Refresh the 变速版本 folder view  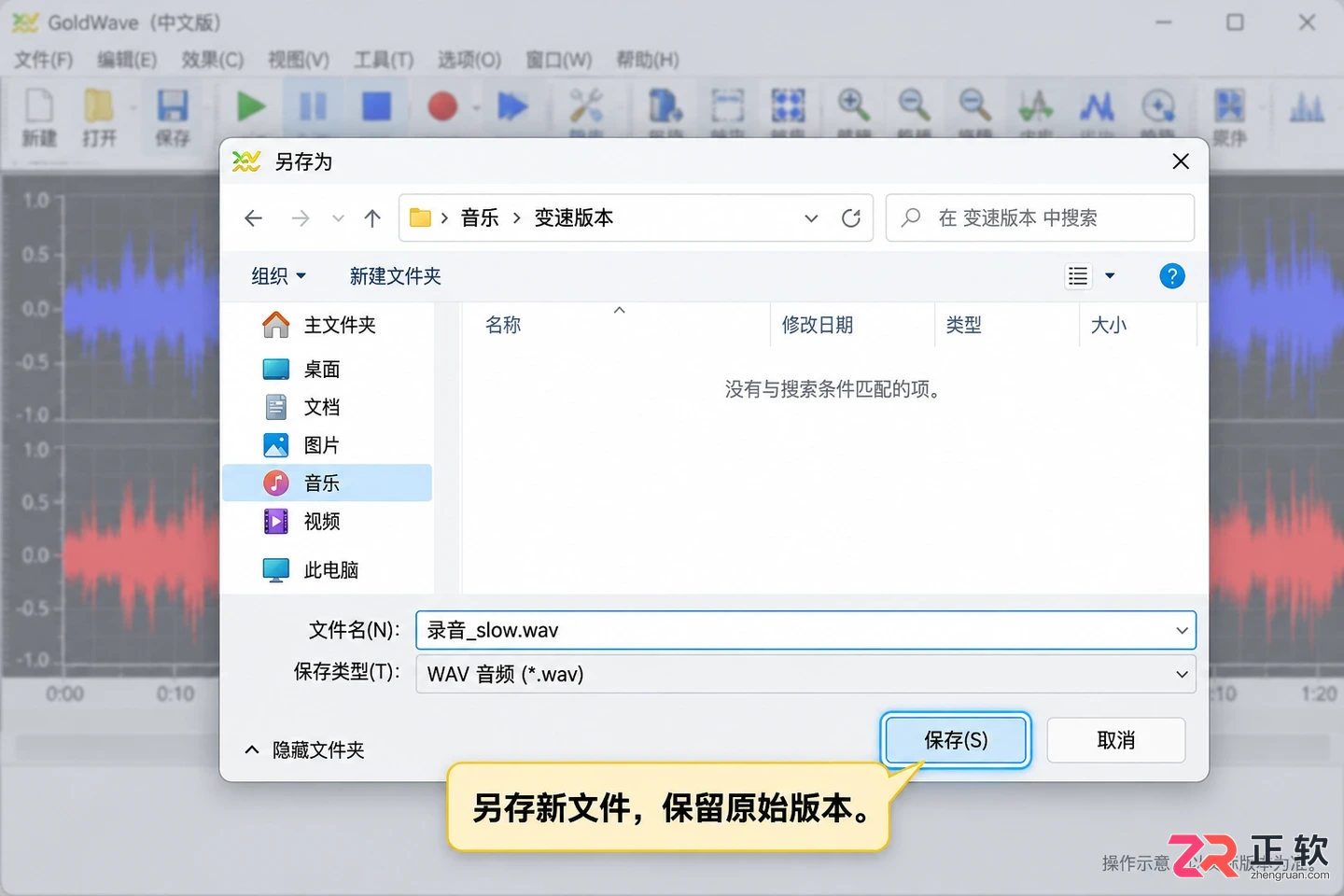click(x=850, y=218)
